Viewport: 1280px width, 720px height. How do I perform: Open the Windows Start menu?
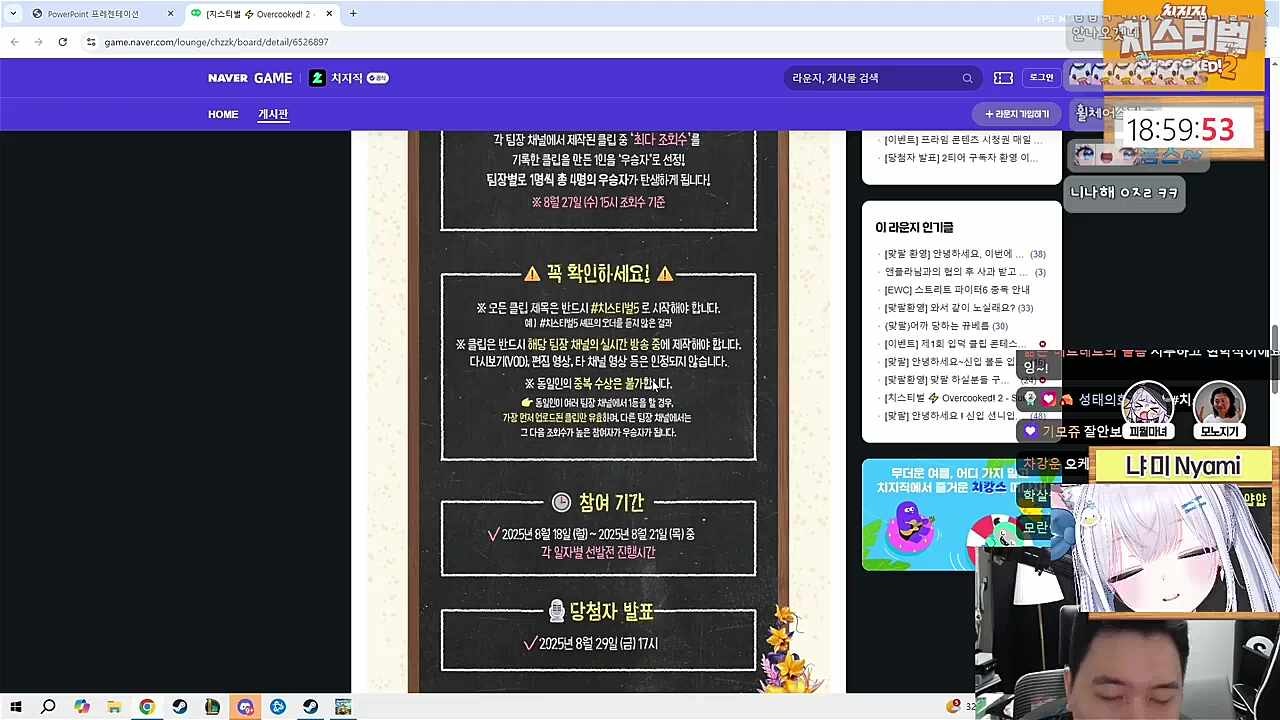pyautogui.click(x=16, y=707)
